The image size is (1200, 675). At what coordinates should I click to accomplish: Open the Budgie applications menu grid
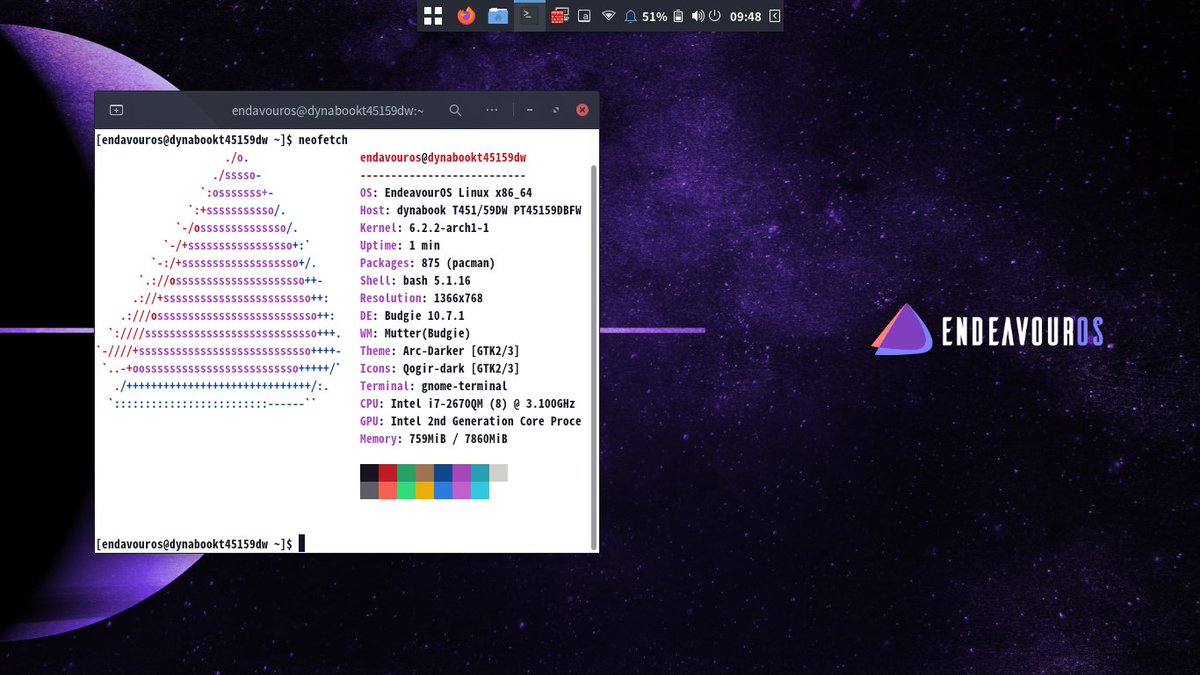[433, 16]
